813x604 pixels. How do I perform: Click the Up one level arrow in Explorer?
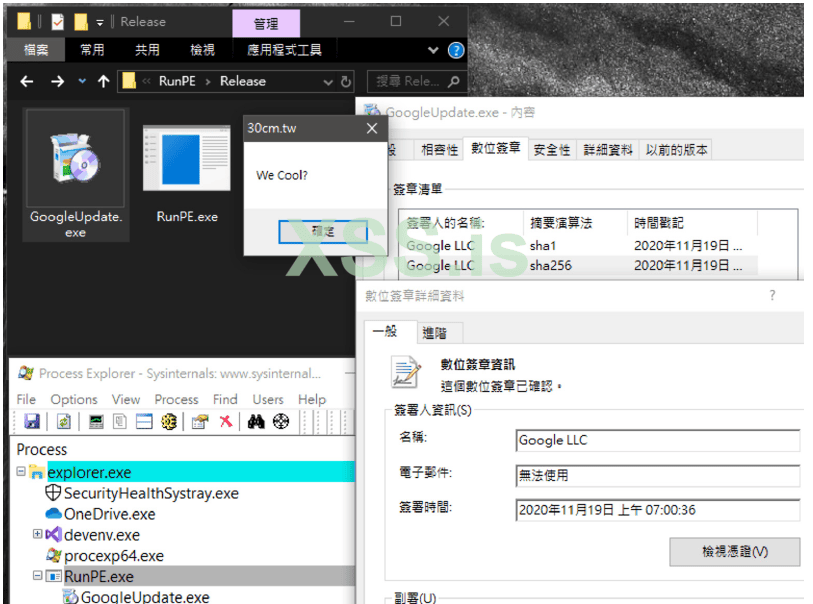tap(104, 81)
